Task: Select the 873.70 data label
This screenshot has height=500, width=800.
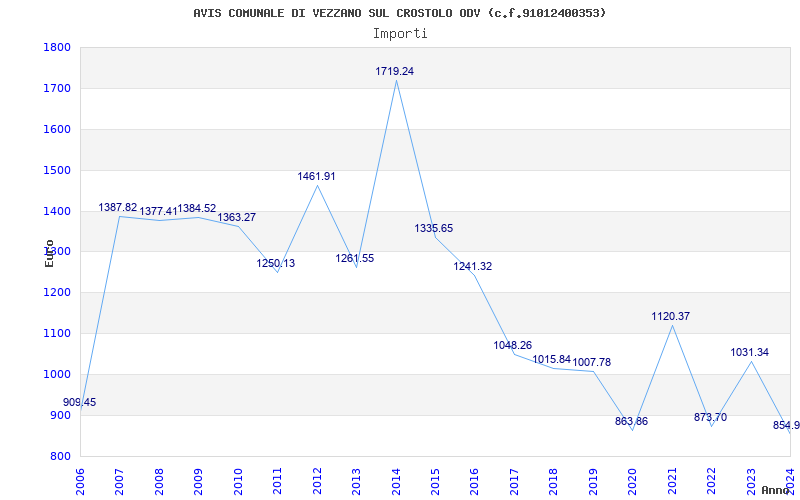Action: pyautogui.click(x=710, y=417)
